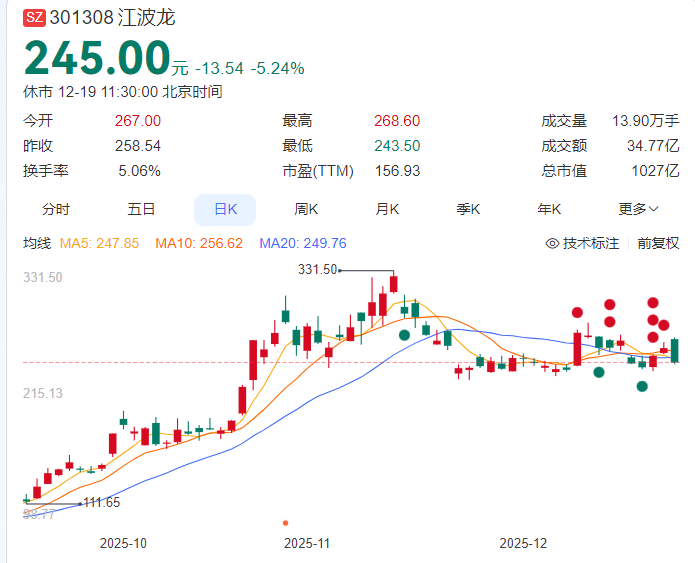Click the highest price value 268.60
695x563 pixels.
tap(397, 121)
